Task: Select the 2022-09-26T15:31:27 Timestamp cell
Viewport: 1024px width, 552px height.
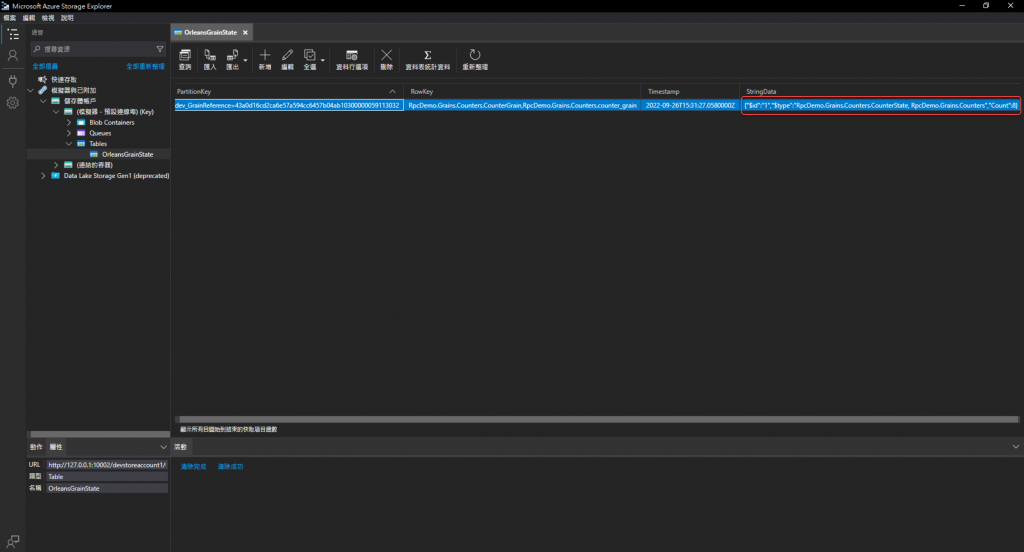Action: click(690, 105)
